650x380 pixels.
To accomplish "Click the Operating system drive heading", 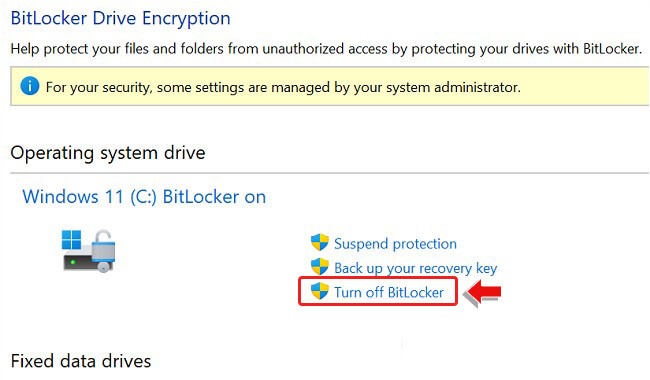I will pyautogui.click(x=108, y=153).
